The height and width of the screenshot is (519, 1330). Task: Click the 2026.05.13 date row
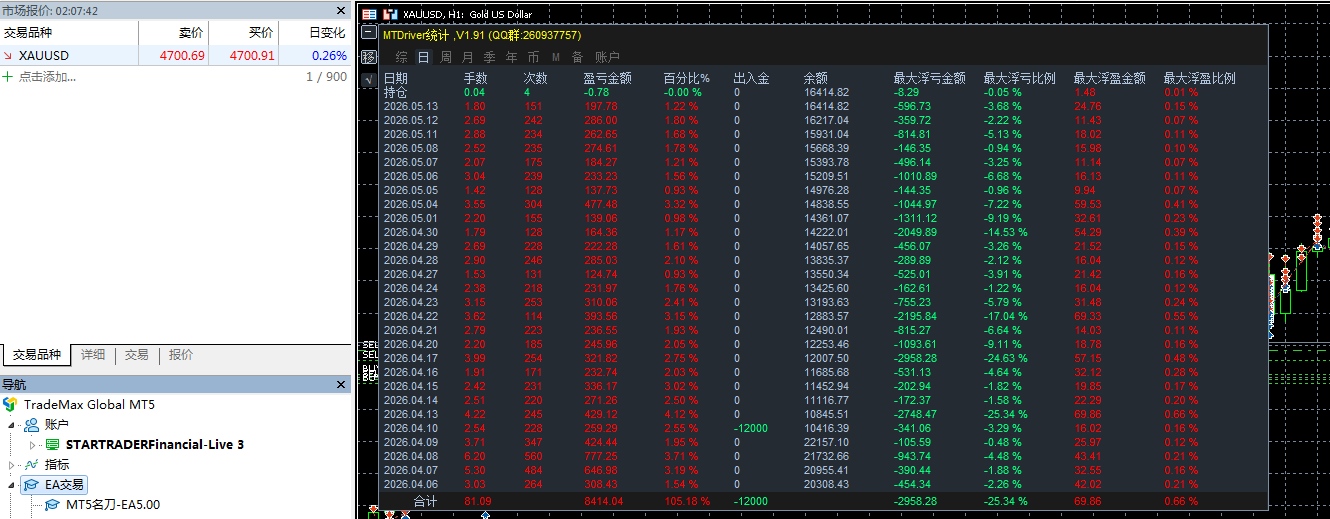(x=411, y=106)
